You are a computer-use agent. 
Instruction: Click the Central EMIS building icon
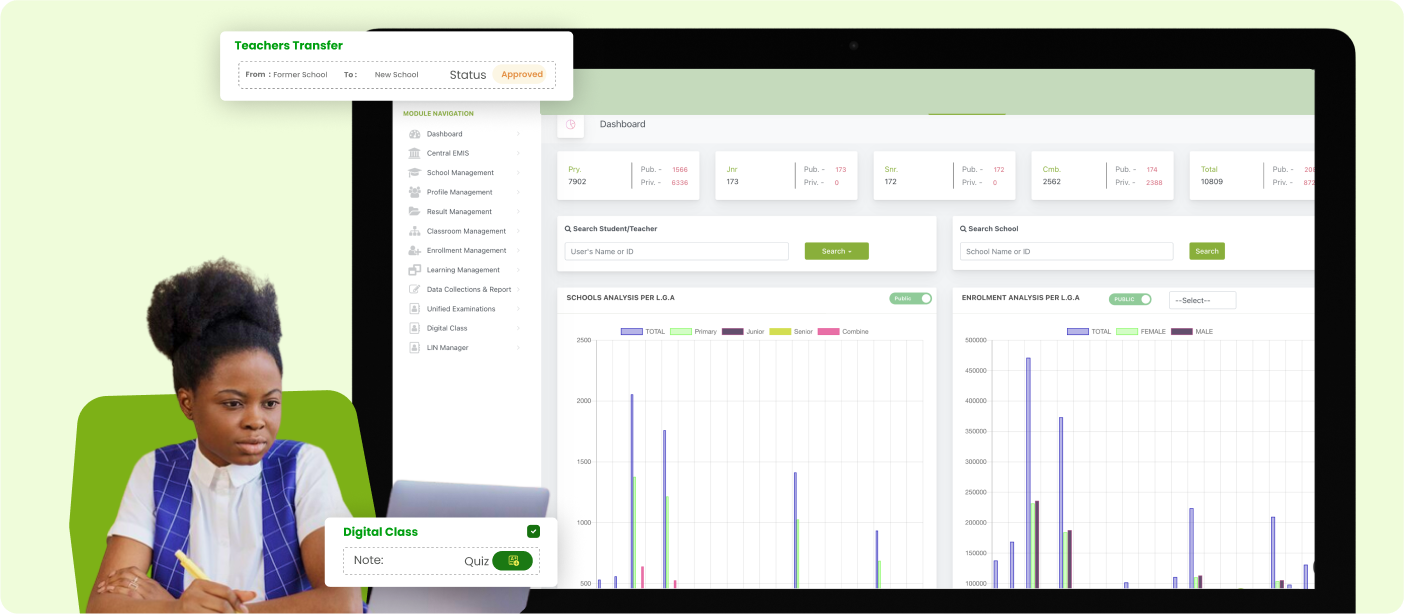[414, 153]
